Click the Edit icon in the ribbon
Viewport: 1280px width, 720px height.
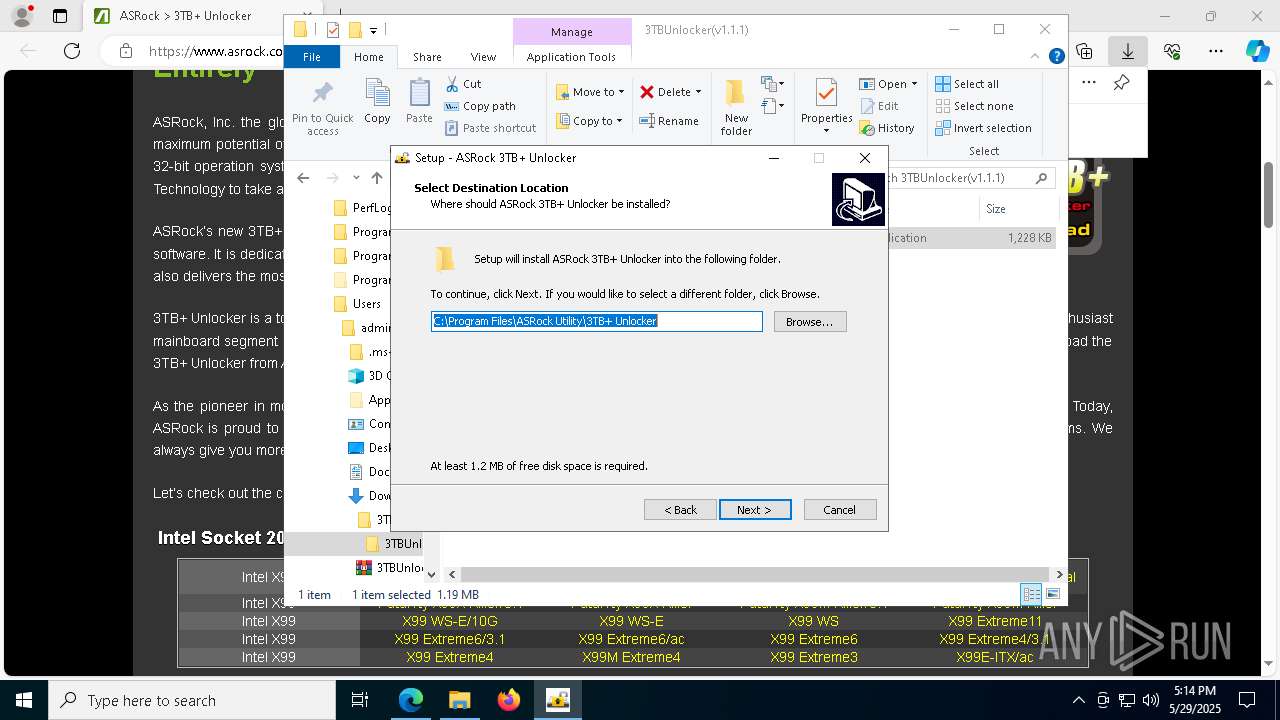[867, 106]
